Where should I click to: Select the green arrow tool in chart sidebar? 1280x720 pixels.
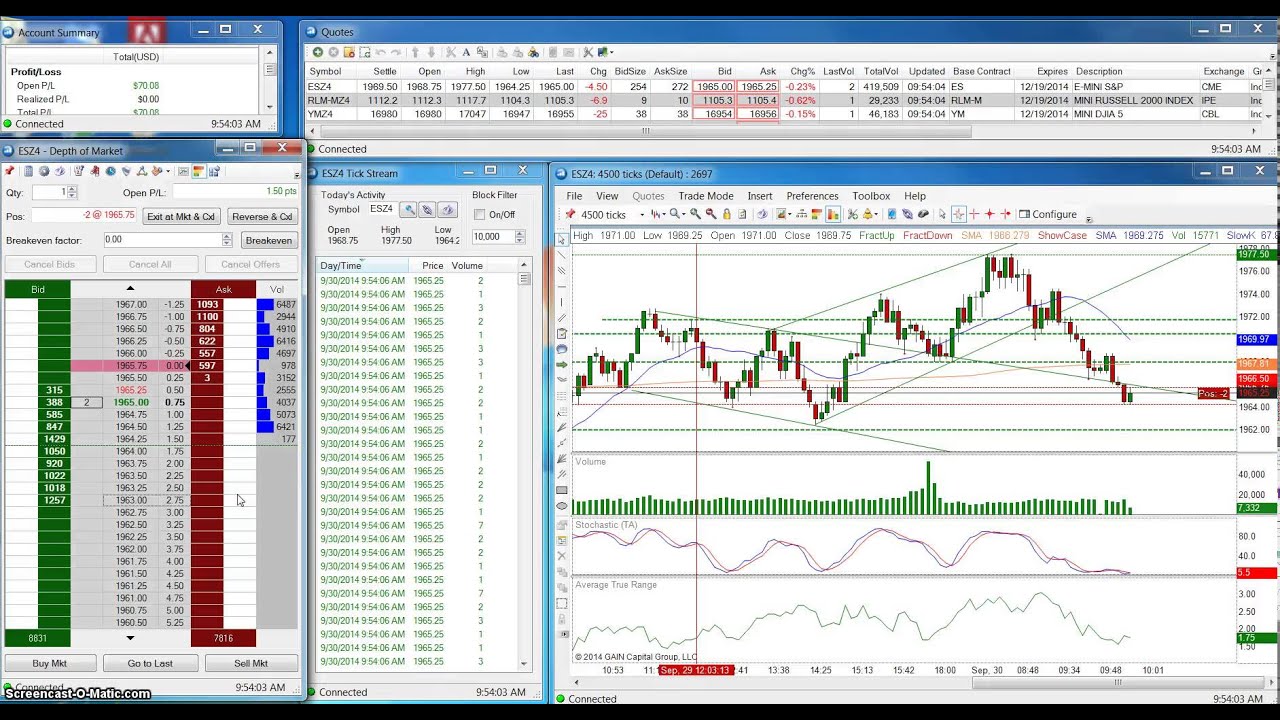click(x=562, y=365)
